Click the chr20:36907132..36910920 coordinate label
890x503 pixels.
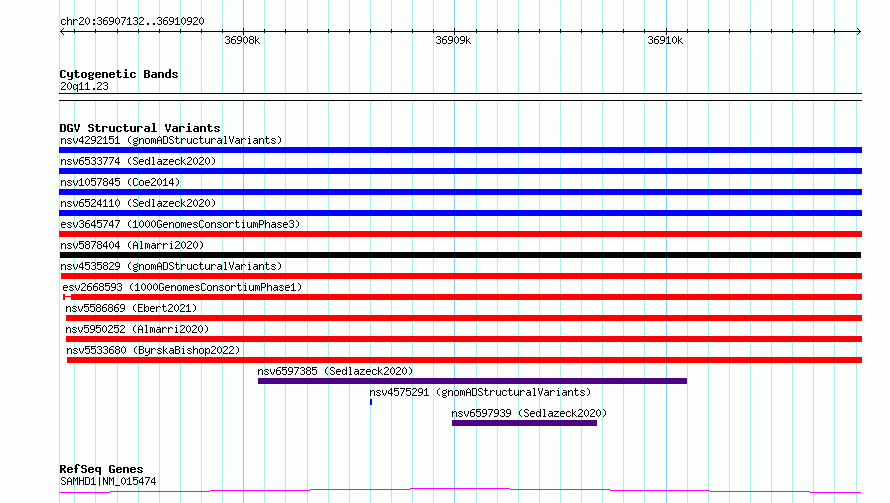[x=132, y=22]
